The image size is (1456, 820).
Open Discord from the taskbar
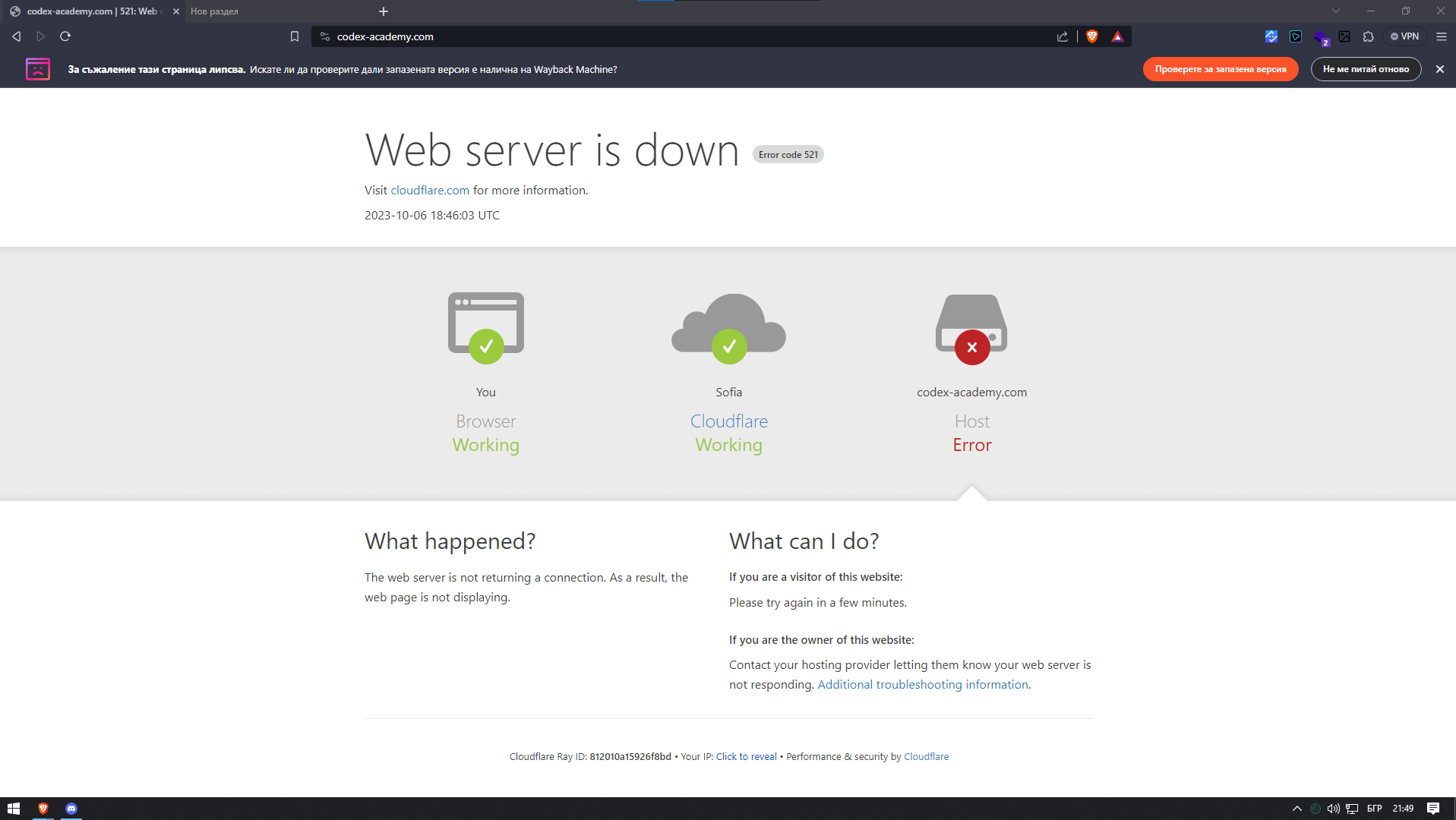71,809
